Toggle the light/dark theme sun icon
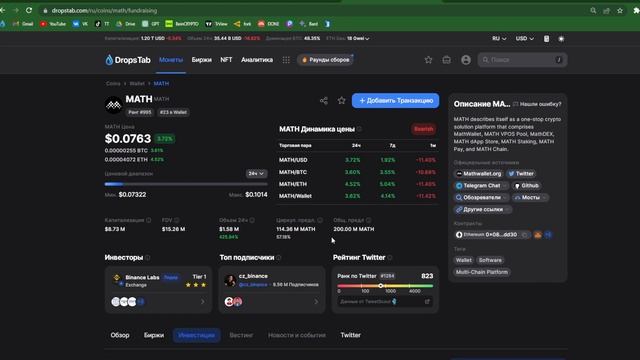 click(561, 39)
